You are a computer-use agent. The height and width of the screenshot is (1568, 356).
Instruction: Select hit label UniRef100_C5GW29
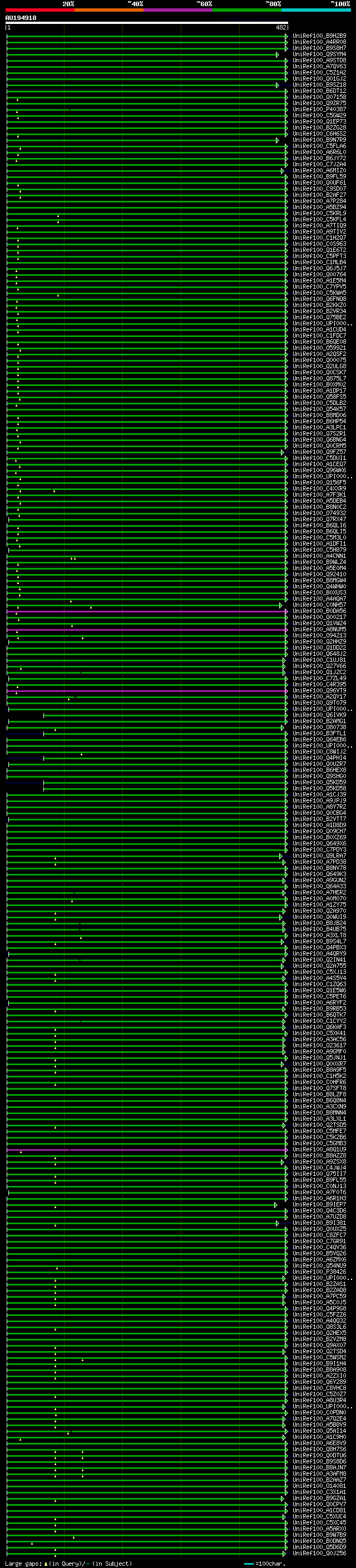tap(319, 115)
